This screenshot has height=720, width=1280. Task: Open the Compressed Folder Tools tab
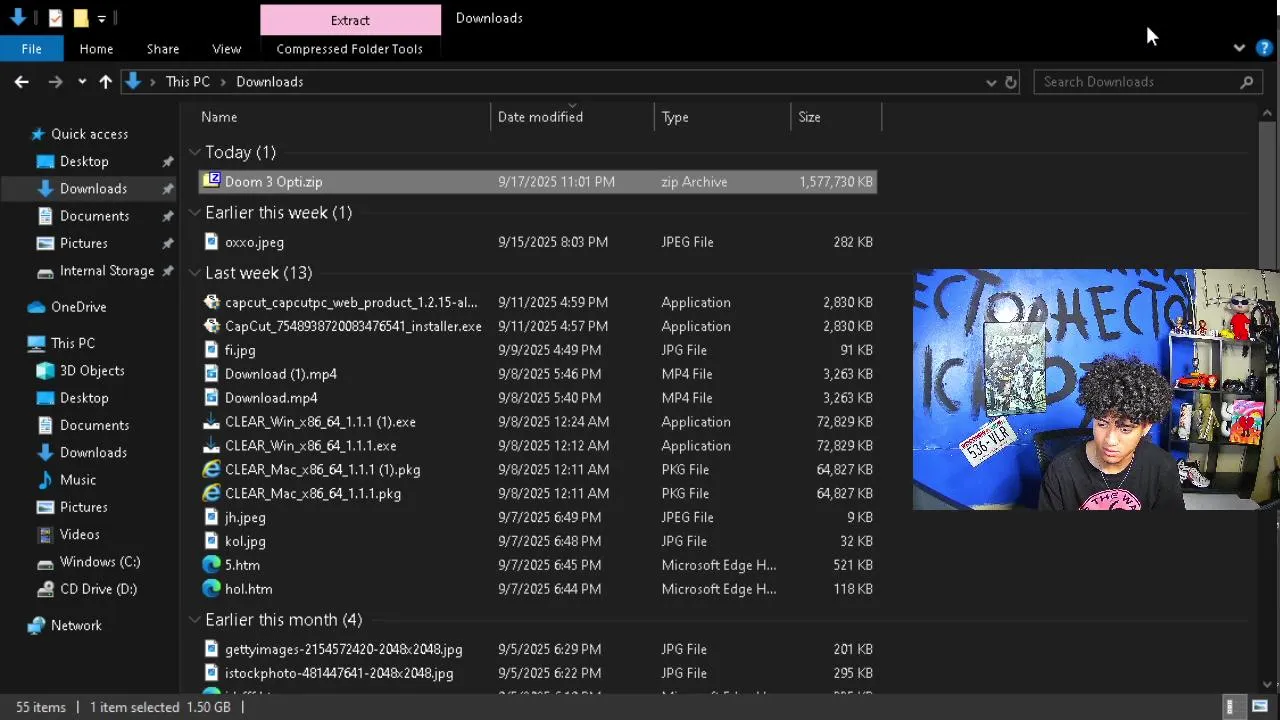(x=350, y=48)
